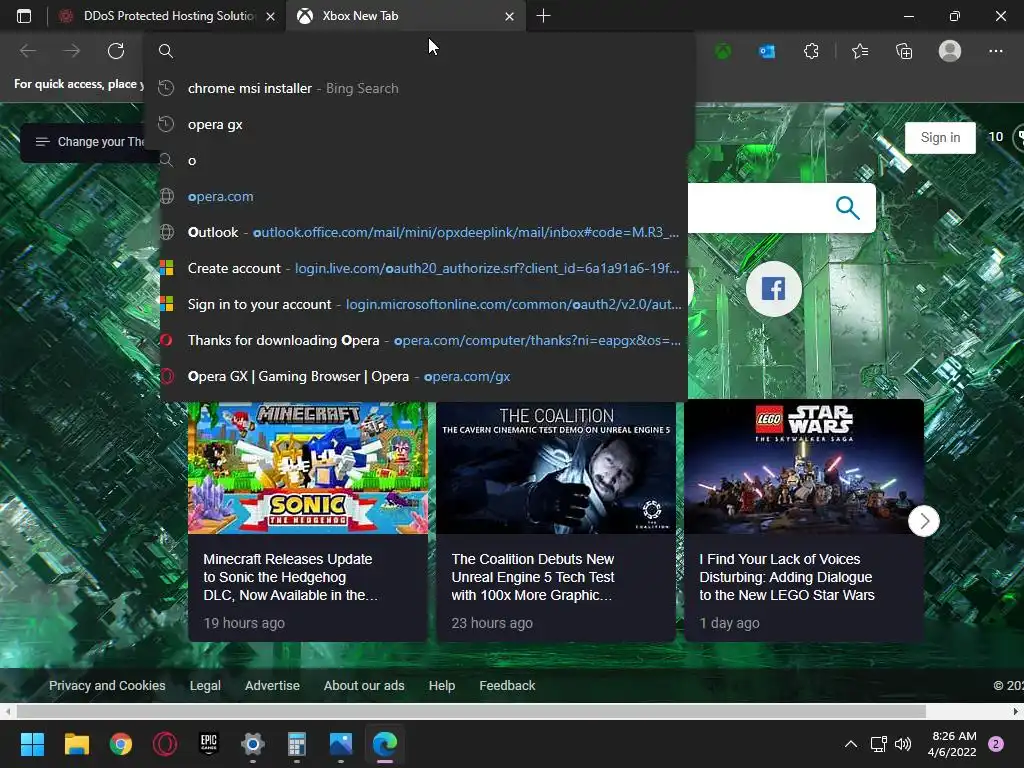
Task: Open Settings and more menu
Action: tap(995, 51)
